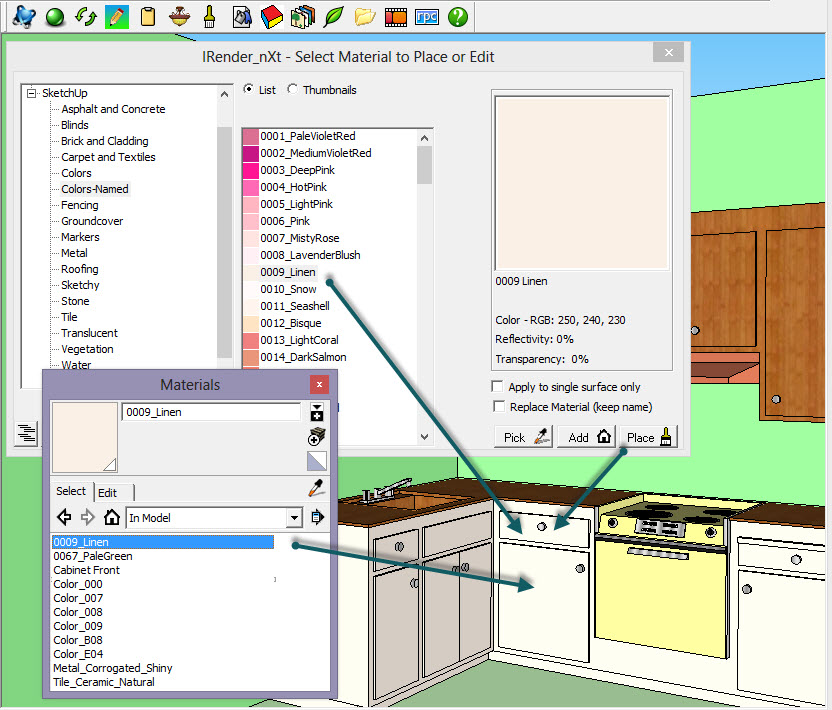
Task: Click the Pick button
Action: coord(522,436)
